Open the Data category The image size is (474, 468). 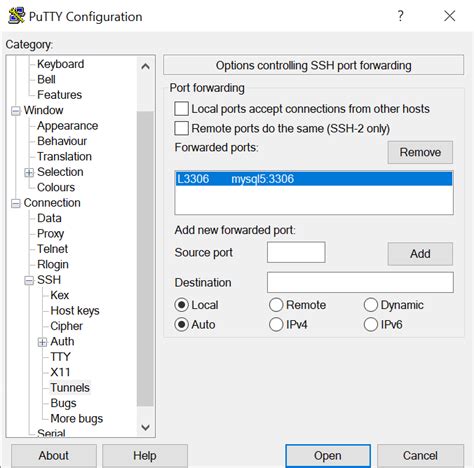pyautogui.click(x=49, y=218)
